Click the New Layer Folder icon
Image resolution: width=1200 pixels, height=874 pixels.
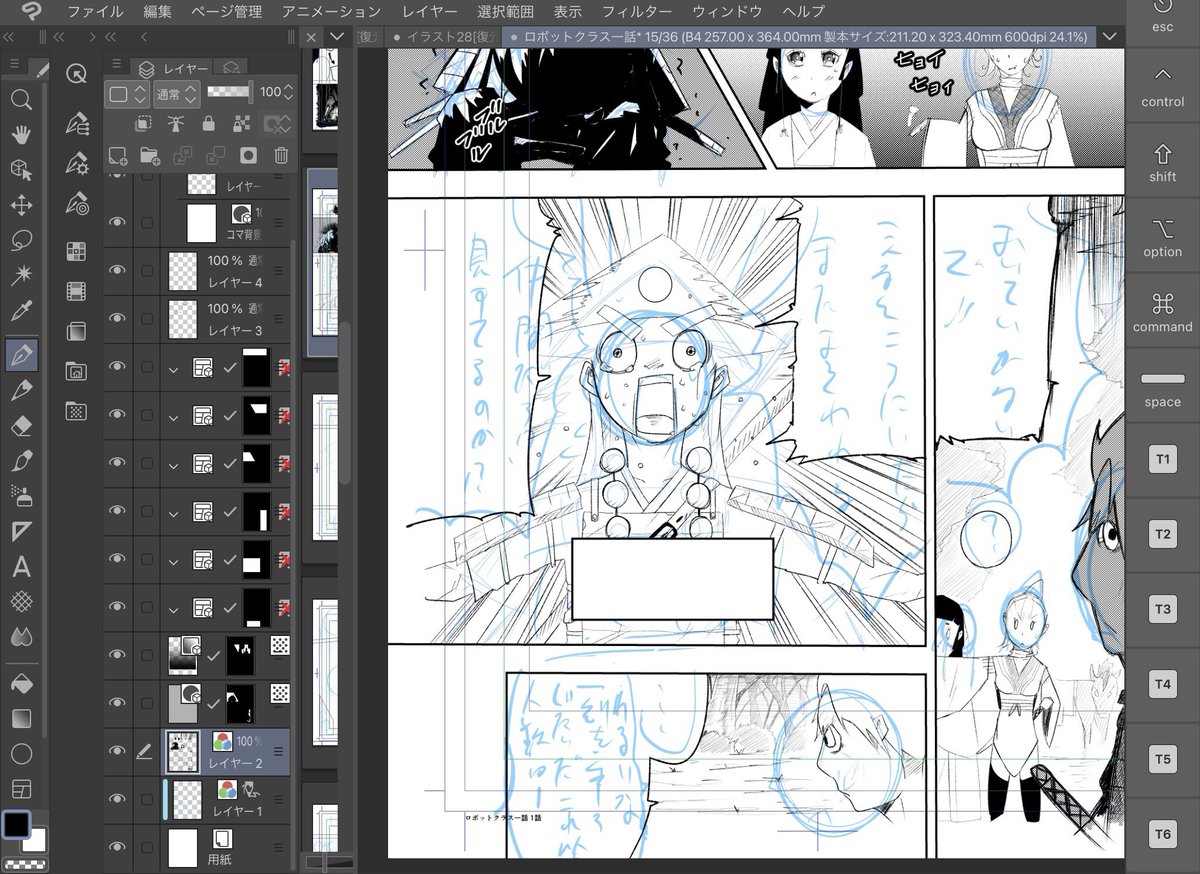pos(150,155)
